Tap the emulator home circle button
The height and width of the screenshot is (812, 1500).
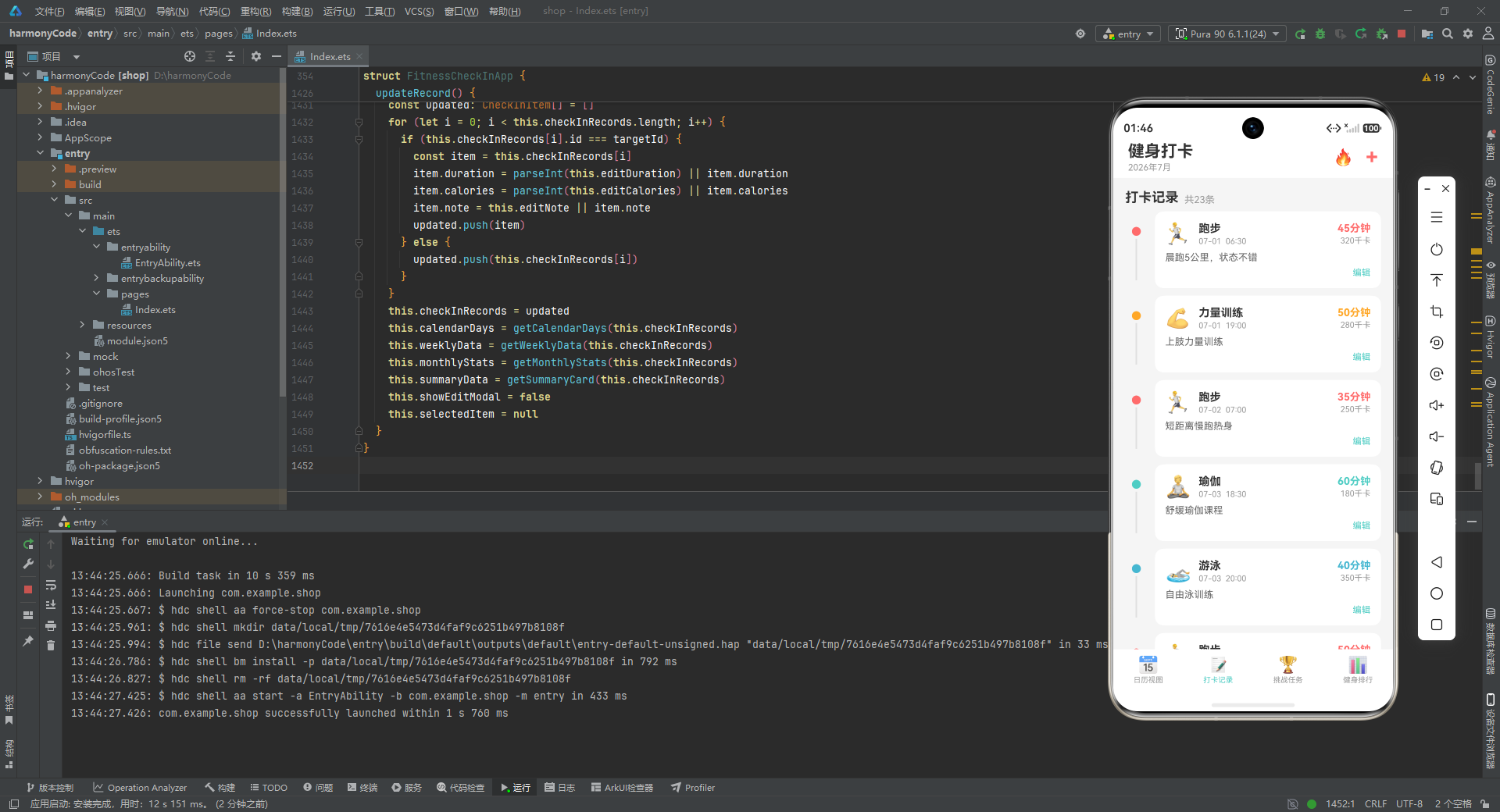pyautogui.click(x=1437, y=593)
